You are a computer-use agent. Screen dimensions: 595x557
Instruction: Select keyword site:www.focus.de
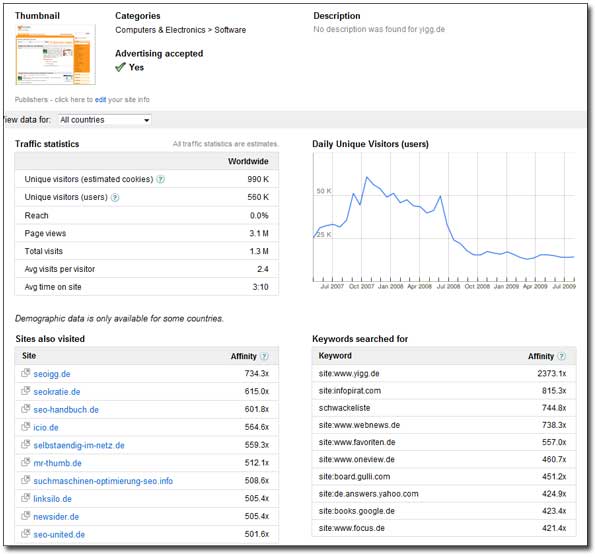pyautogui.click(x=352, y=528)
